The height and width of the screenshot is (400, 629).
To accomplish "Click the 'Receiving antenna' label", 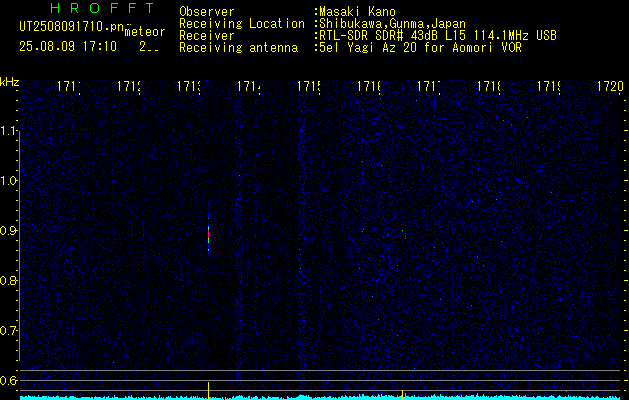I will click(238, 48).
